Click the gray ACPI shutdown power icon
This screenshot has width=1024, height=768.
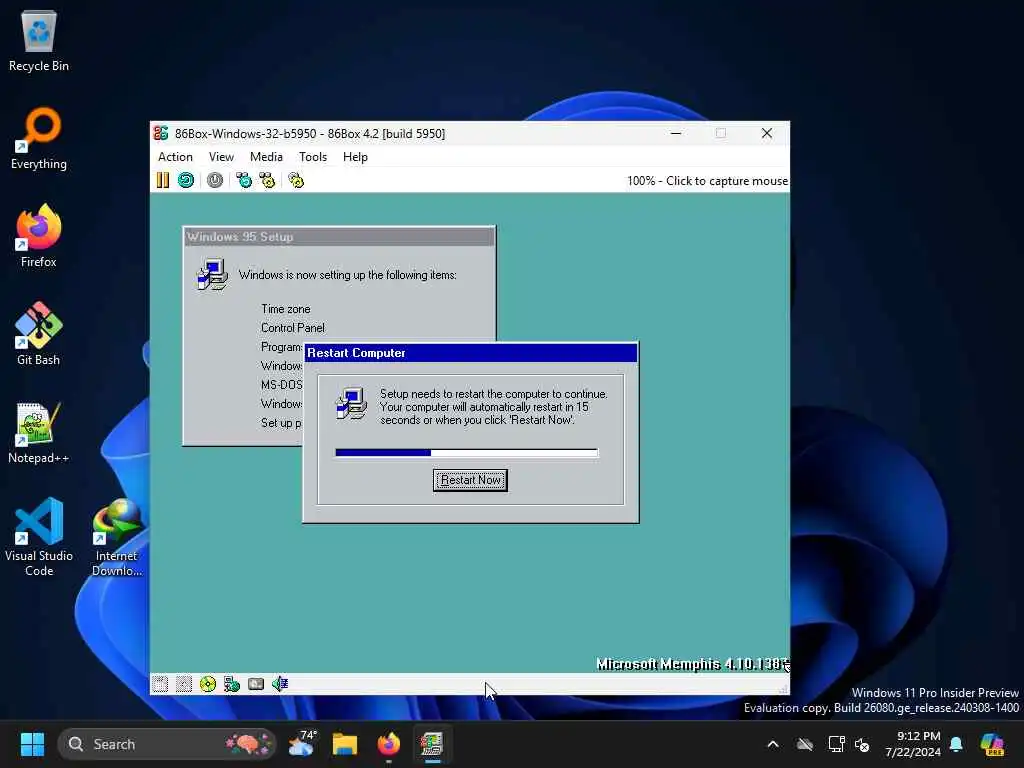pos(215,180)
